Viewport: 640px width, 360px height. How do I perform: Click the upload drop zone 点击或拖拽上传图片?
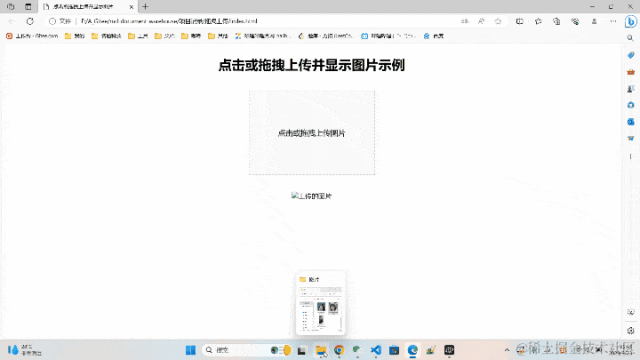tap(312, 133)
